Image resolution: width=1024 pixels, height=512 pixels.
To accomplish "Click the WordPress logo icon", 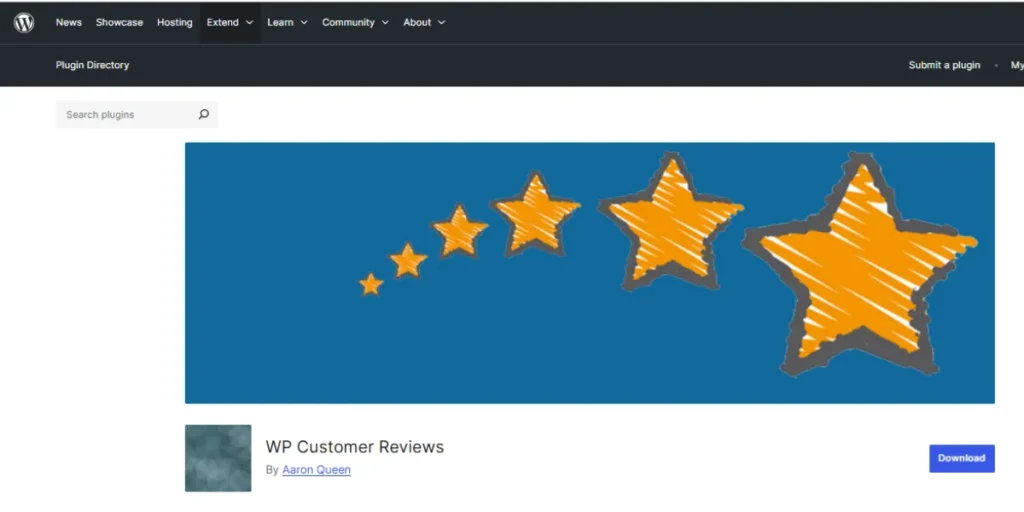I will click(x=24, y=22).
